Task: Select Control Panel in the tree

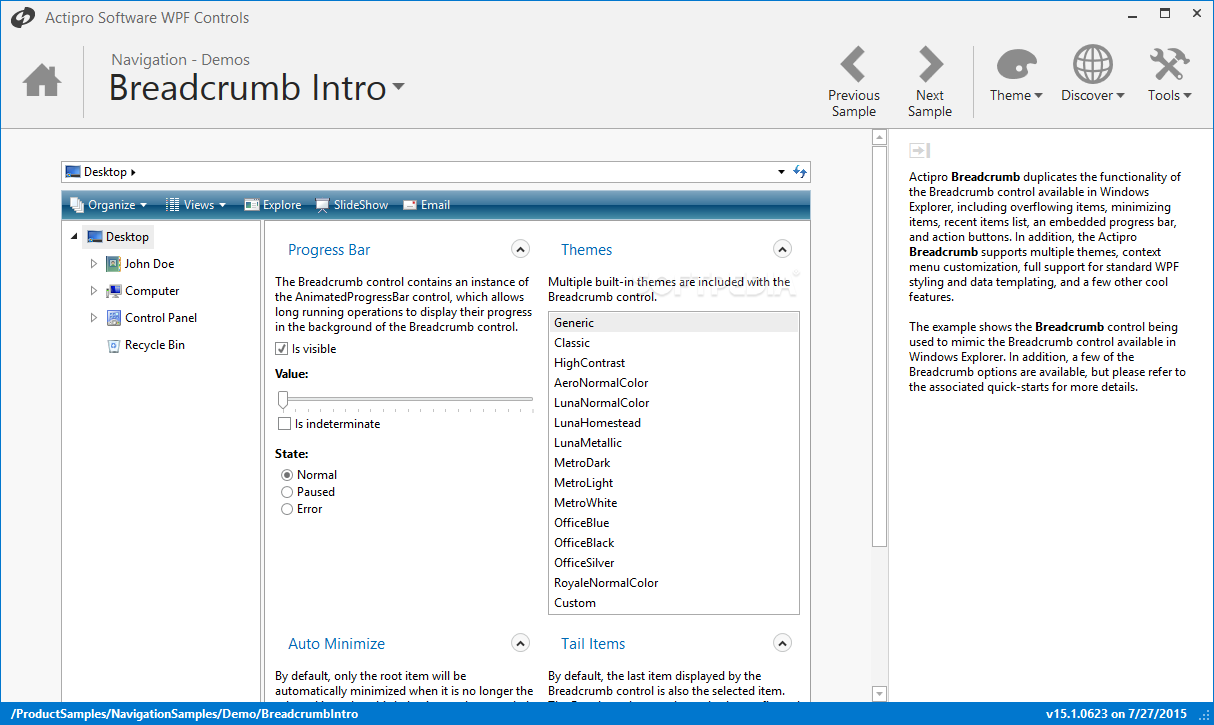Action: click(152, 318)
